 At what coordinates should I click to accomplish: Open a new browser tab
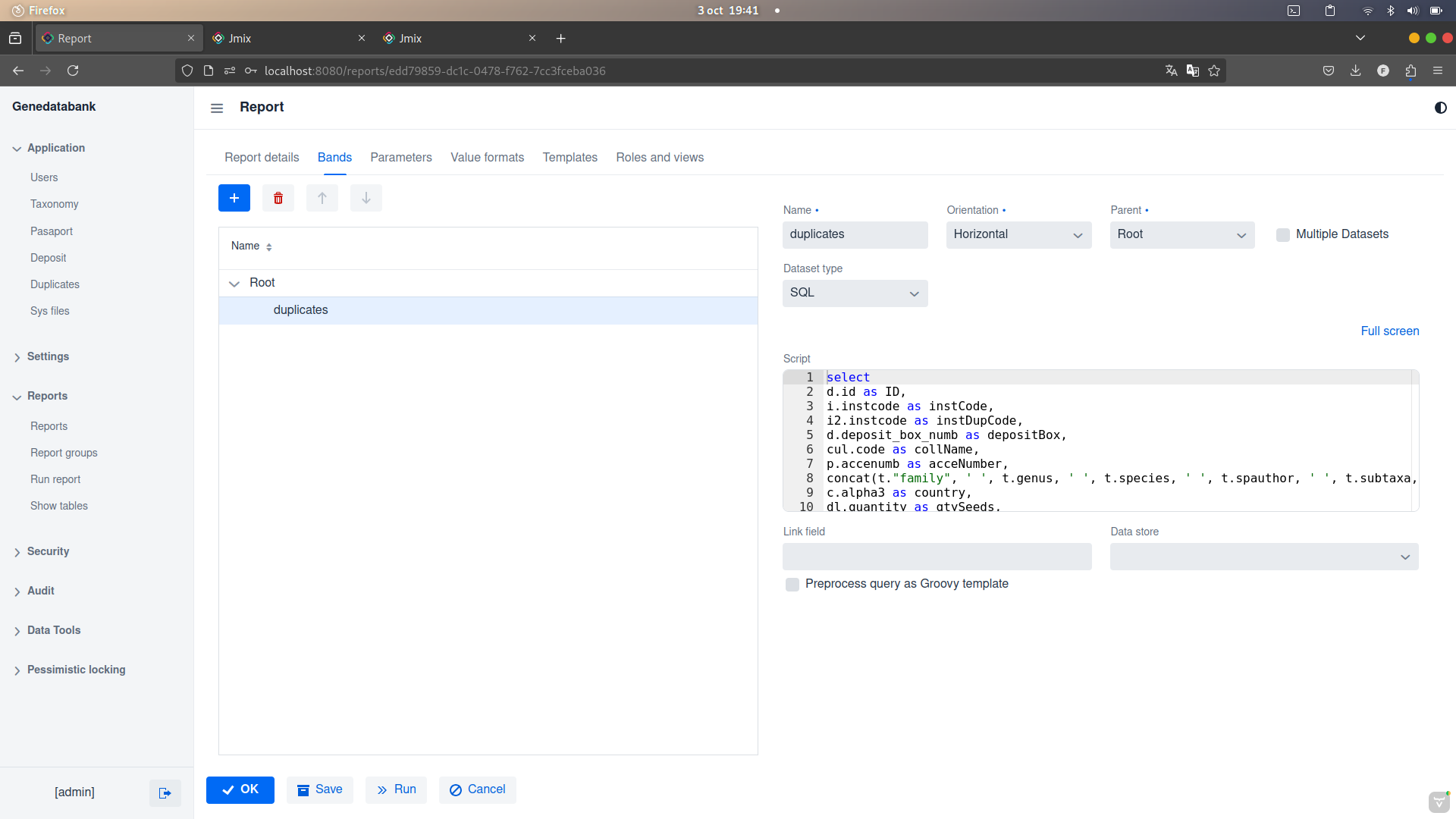560,38
